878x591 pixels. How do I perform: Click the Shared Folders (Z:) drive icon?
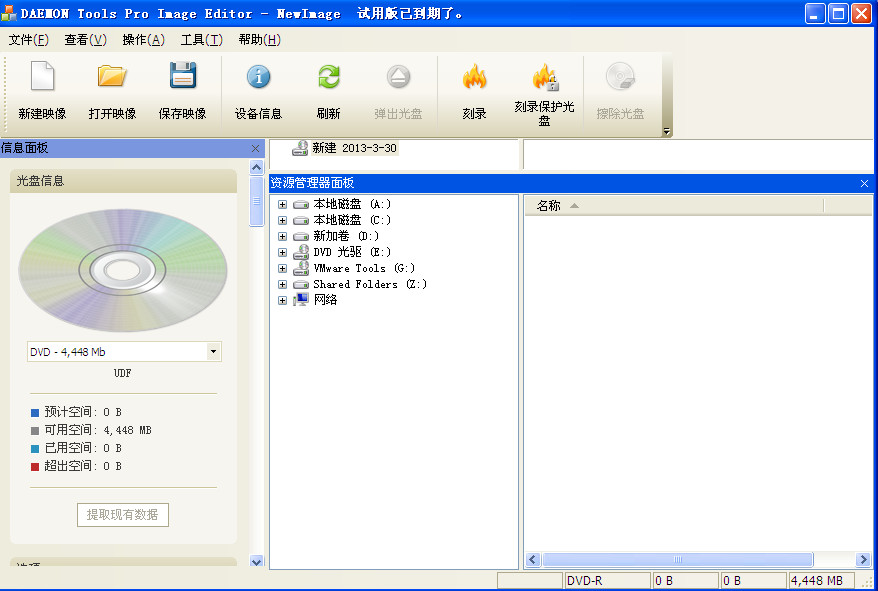point(301,285)
